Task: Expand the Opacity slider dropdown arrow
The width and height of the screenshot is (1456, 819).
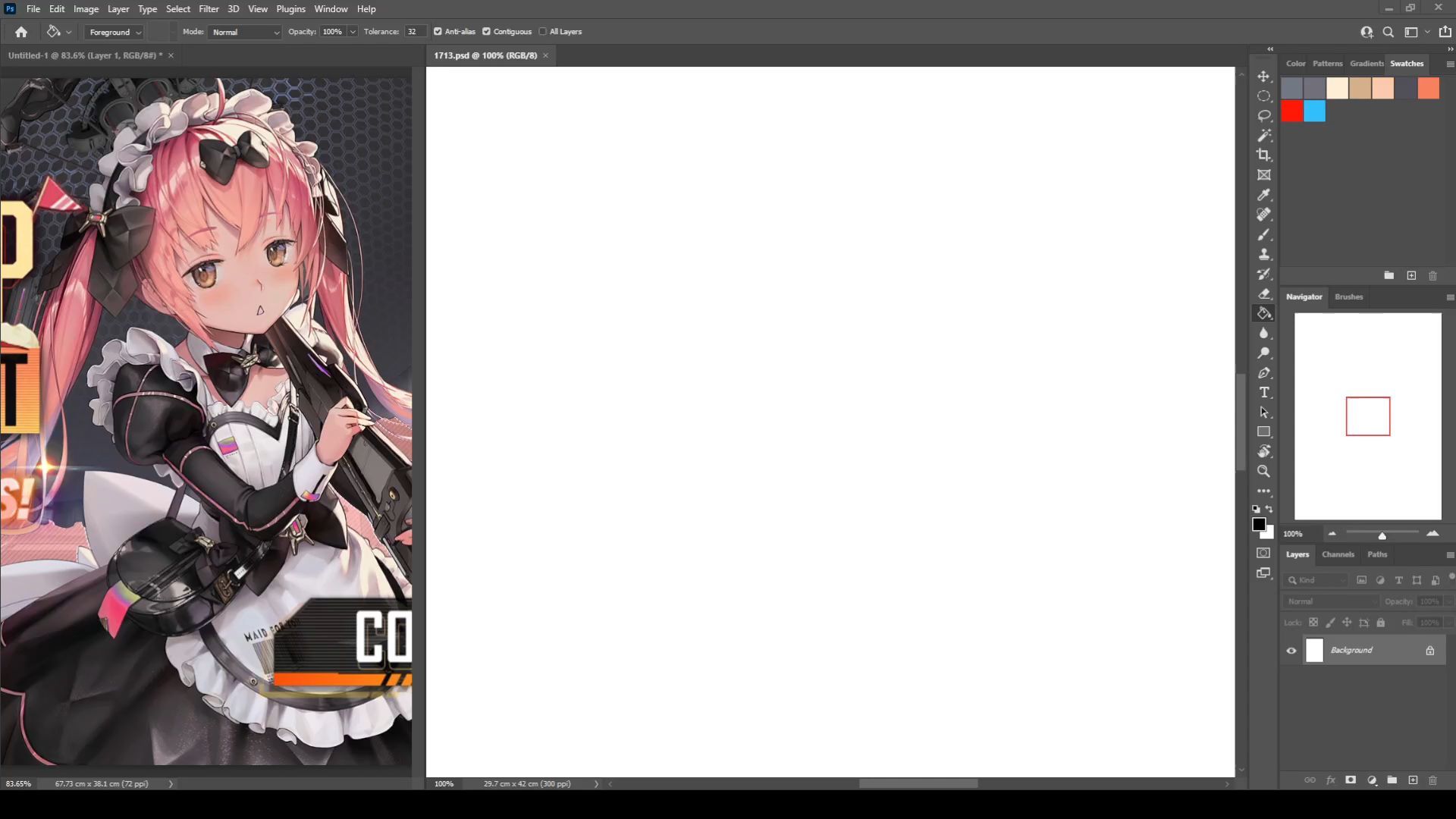Action: pyautogui.click(x=353, y=32)
